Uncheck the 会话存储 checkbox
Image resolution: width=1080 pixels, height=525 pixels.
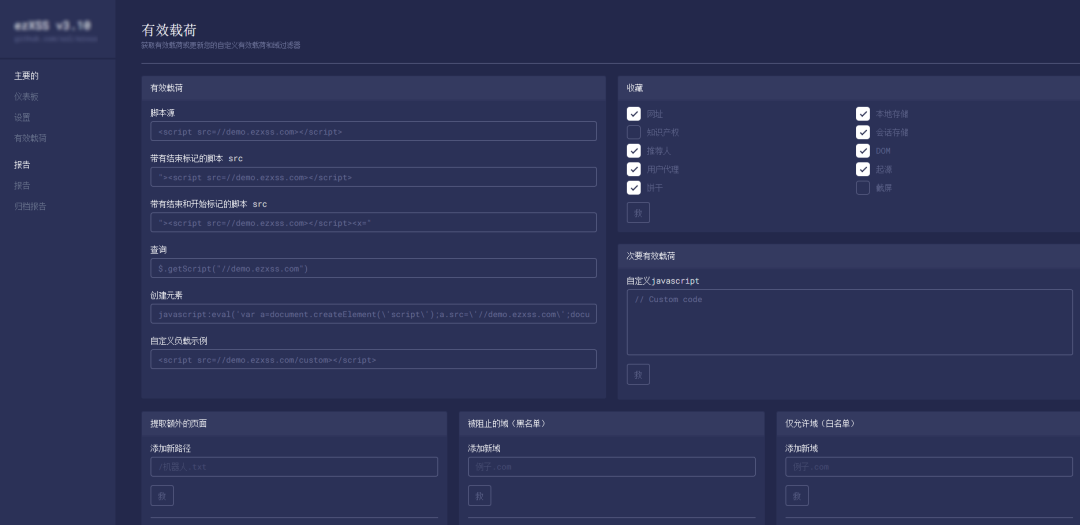click(863, 132)
